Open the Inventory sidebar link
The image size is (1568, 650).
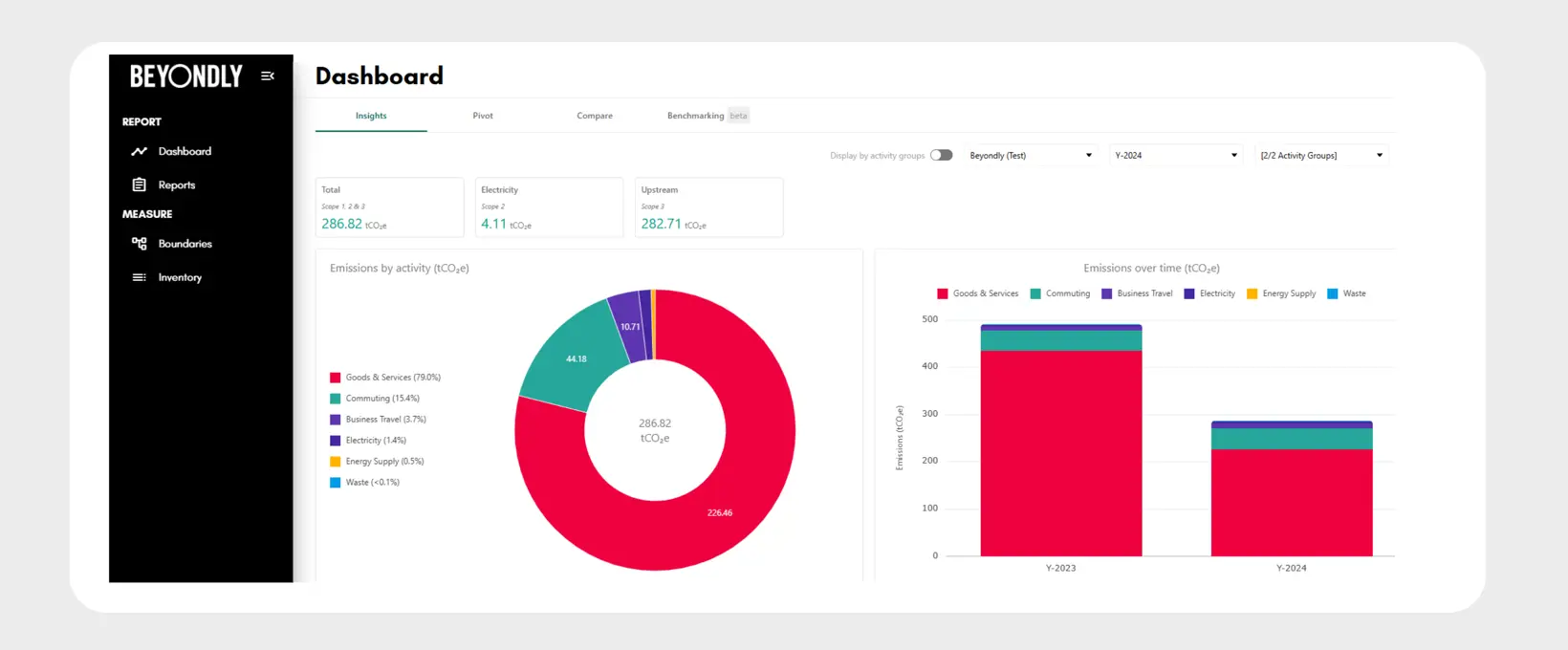pyautogui.click(x=180, y=277)
